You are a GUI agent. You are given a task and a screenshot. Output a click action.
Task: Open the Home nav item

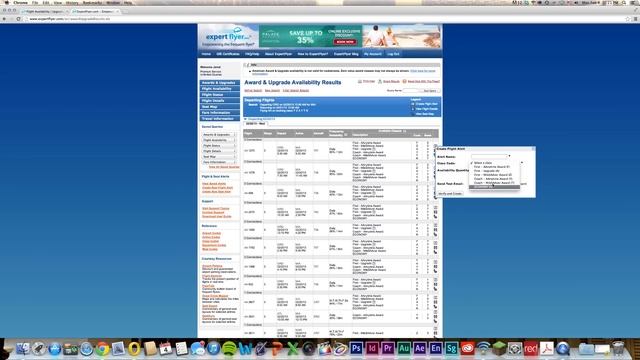pos(206,54)
